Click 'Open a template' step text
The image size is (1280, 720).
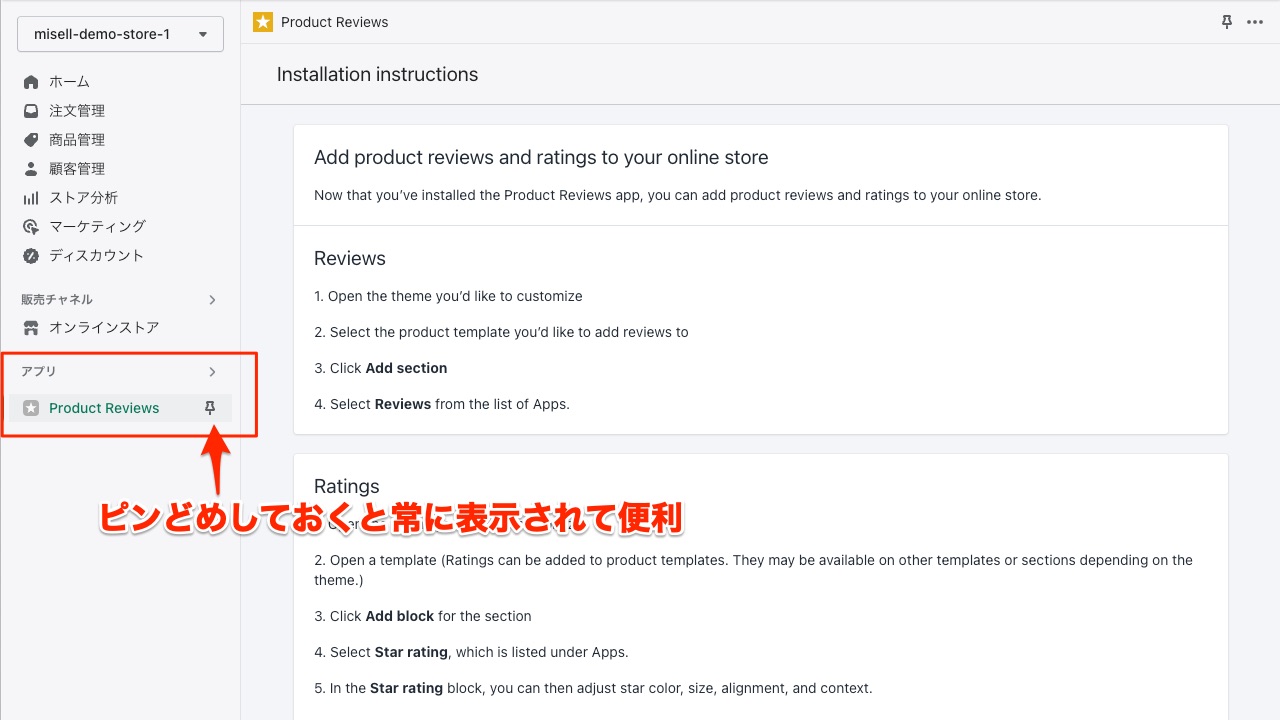click(x=753, y=570)
